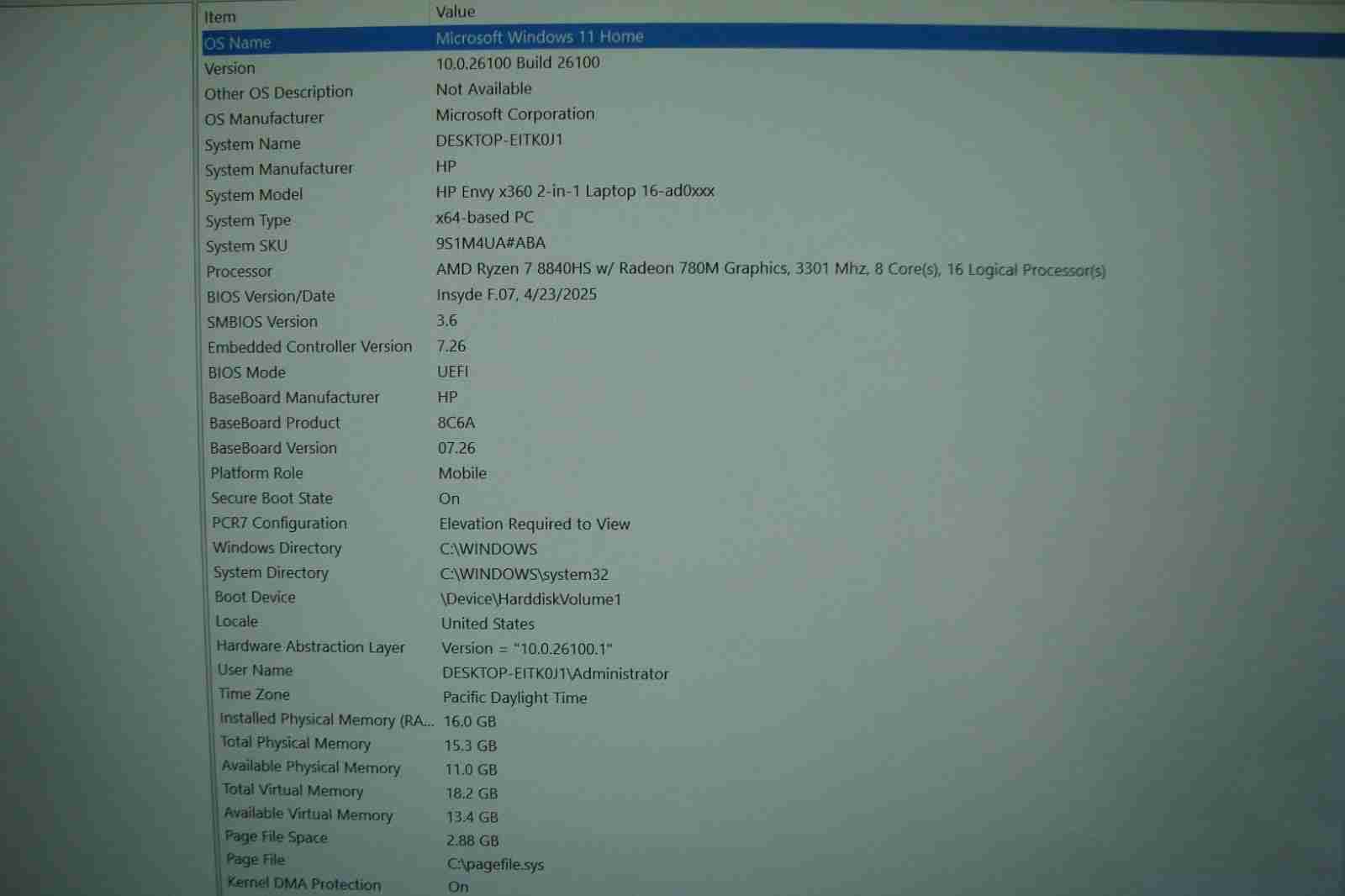The width and height of the screenshot is (1345, 896).
Task: Select the Kernel DMA Protection row
Action: point(303,884)
